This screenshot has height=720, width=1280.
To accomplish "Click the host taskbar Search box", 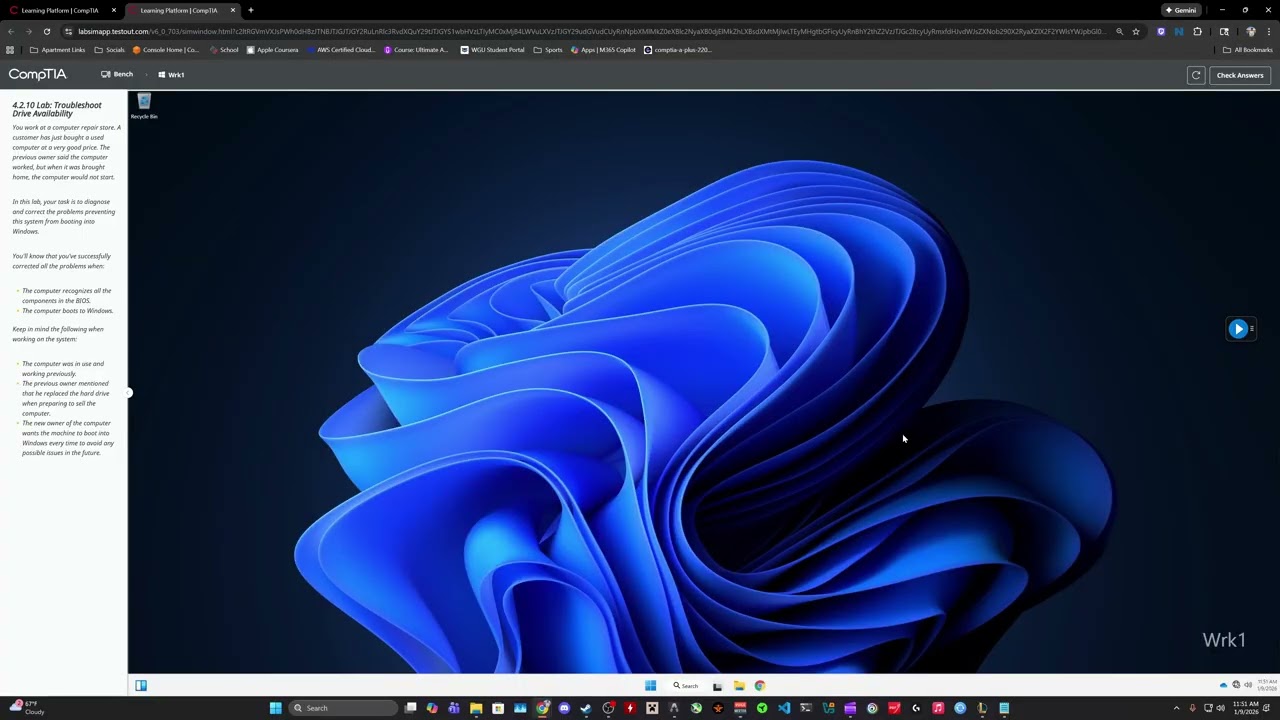I will point(343,708).
